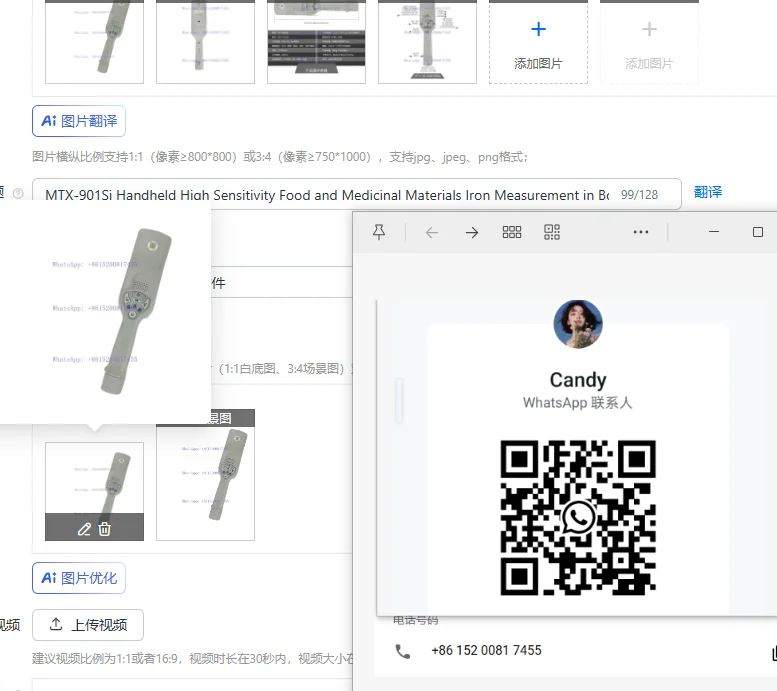Click the help icon beside title label

tap(18, 193)
